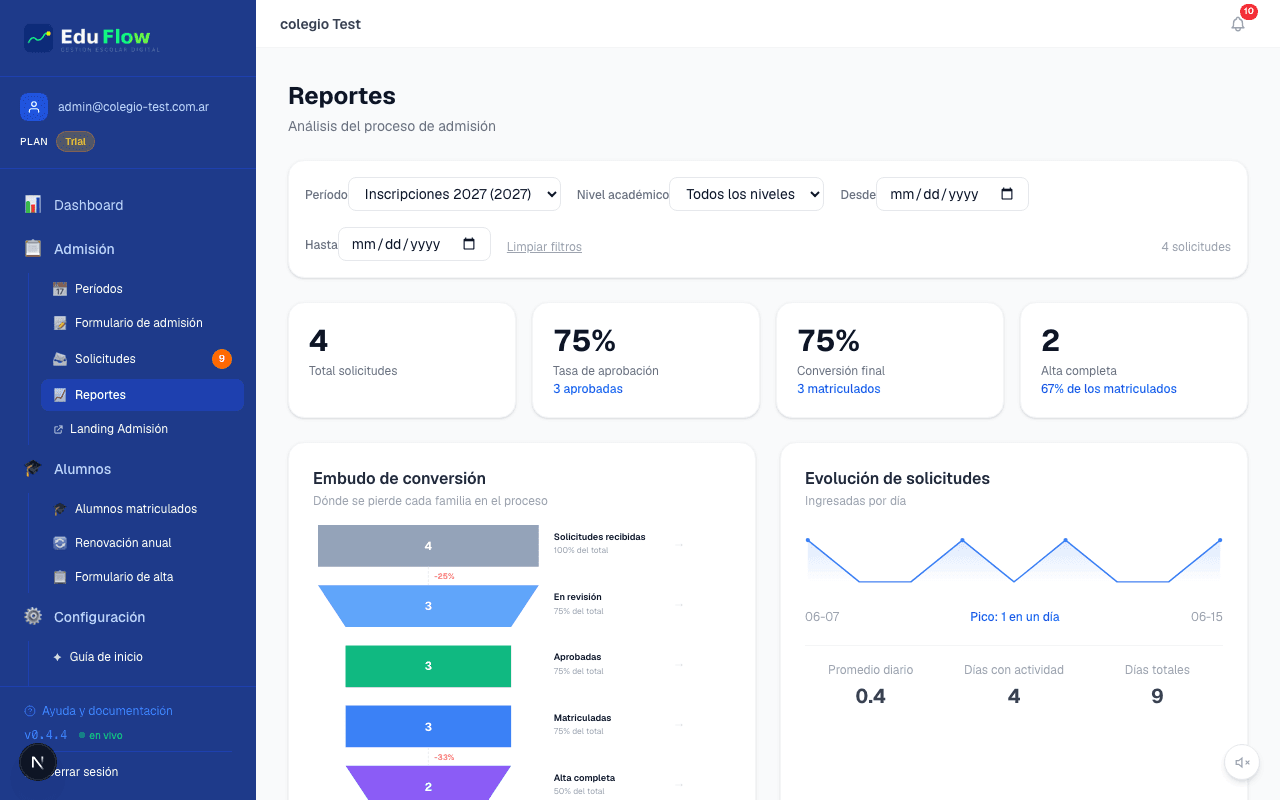Screen dimensions: 1280x800
Task: Click the Solicitudes inbox icon
Action: pos(60,359)
